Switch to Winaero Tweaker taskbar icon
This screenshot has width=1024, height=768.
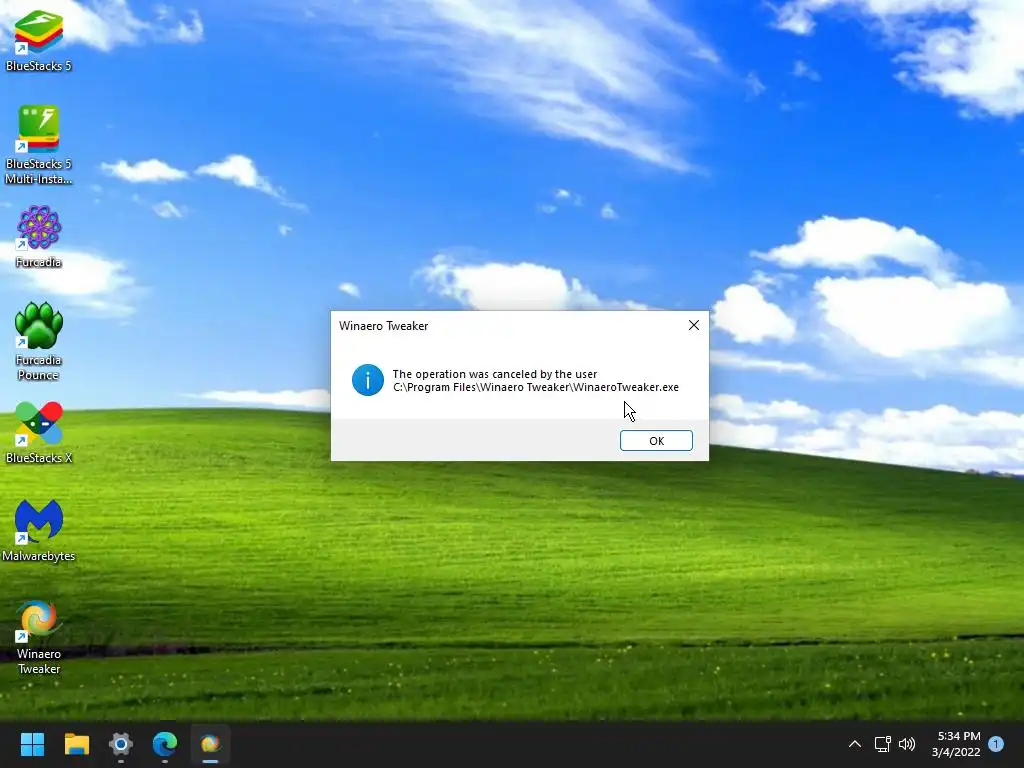210,744
